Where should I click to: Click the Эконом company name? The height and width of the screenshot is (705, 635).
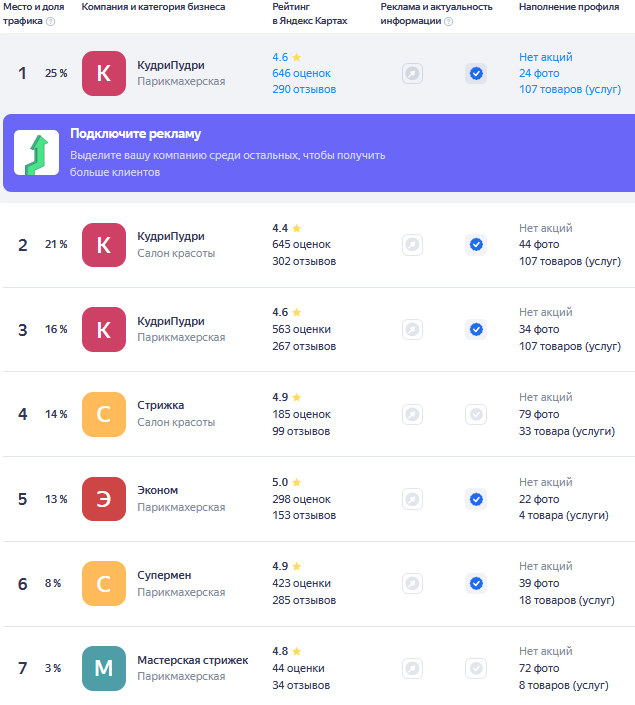click(157, 491)
